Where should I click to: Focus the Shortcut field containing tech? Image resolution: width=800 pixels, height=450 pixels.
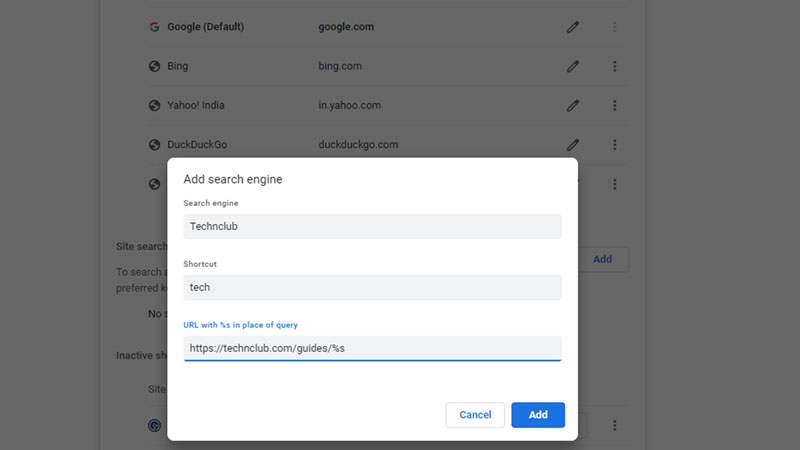pos(372,287)
